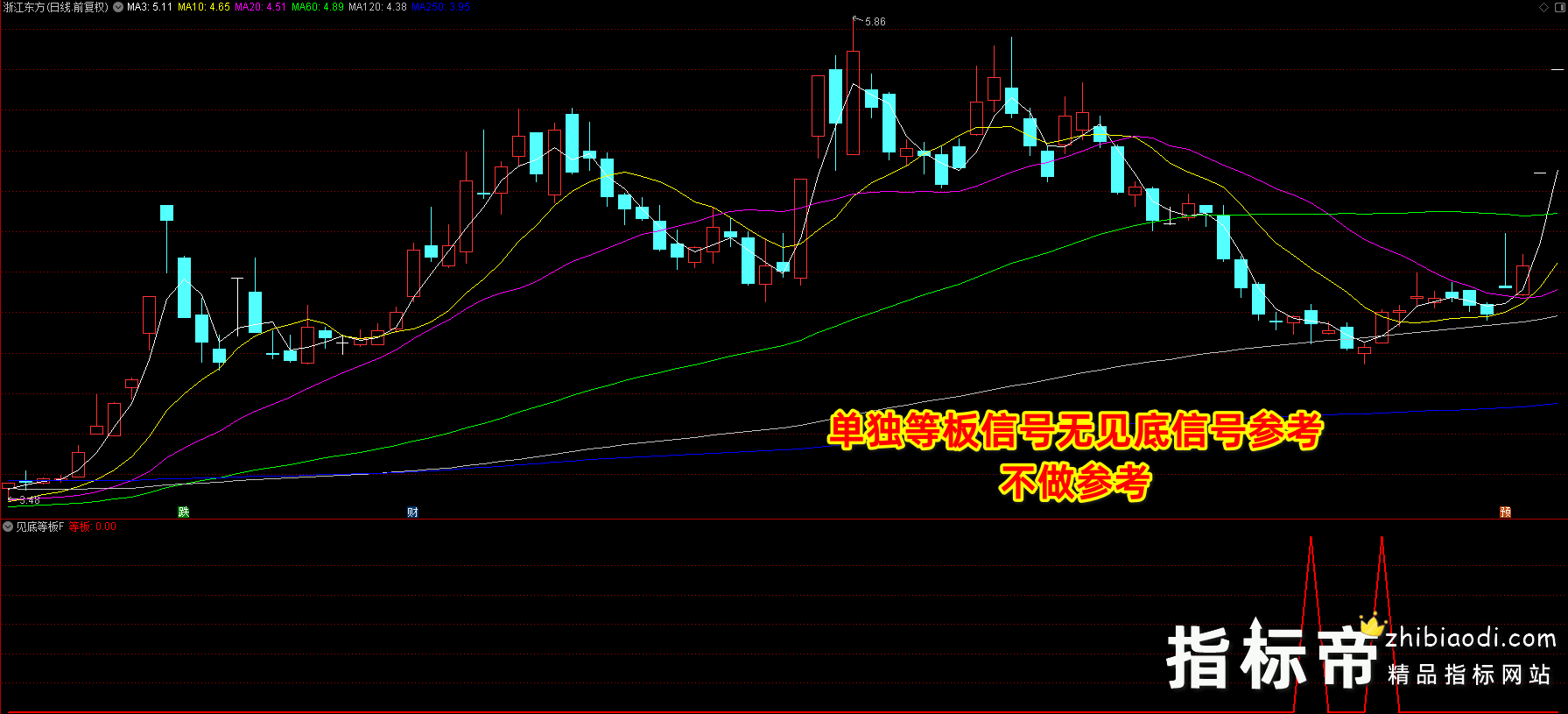Click the orange 预 forecast marker
The height and width of the screenshot is (714, 1568).
click(x=1505, y=512)
